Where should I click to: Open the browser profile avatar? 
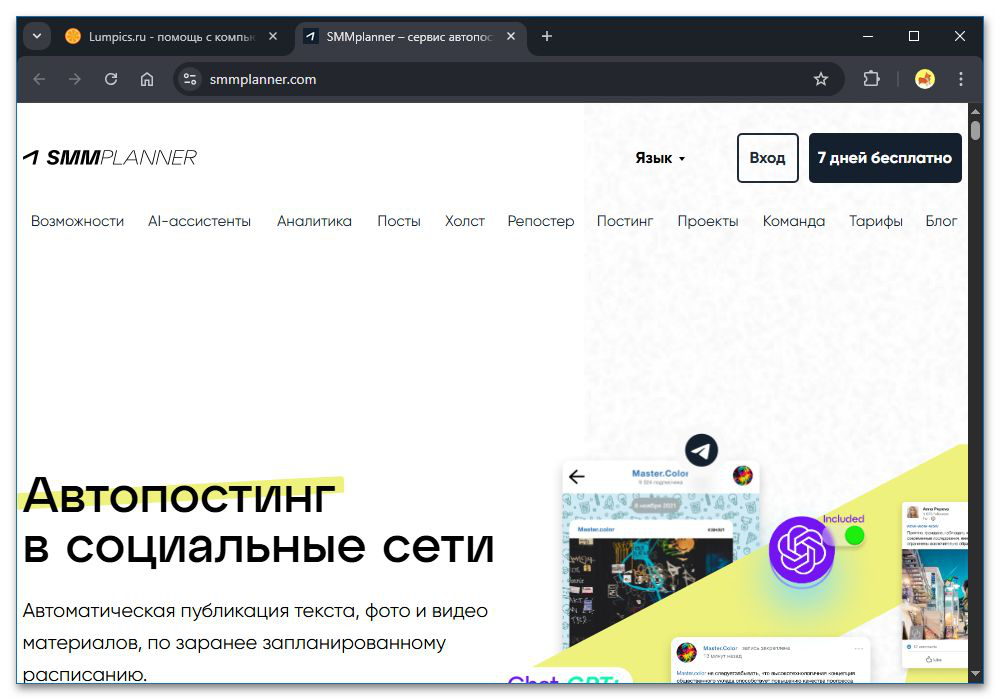pyautogui.click(x=925, y=79)
